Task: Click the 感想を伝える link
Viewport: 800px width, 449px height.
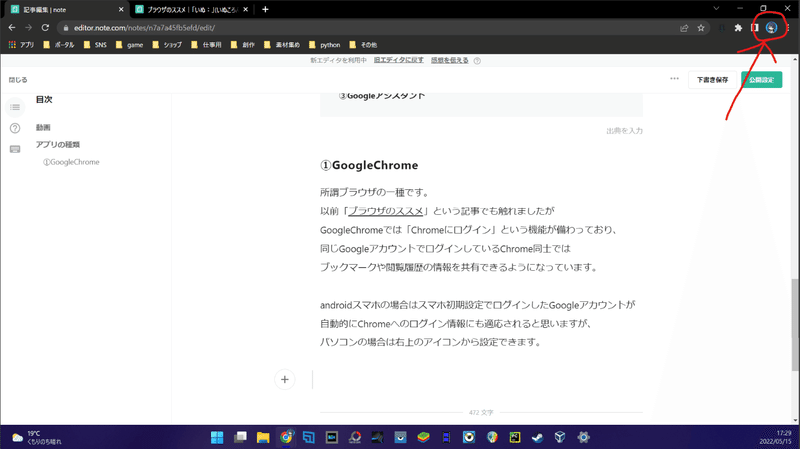Action: (449, 60)
